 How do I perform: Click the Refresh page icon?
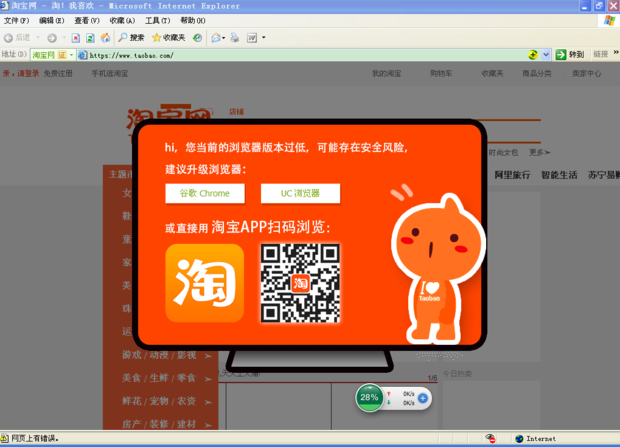point(90,38)
